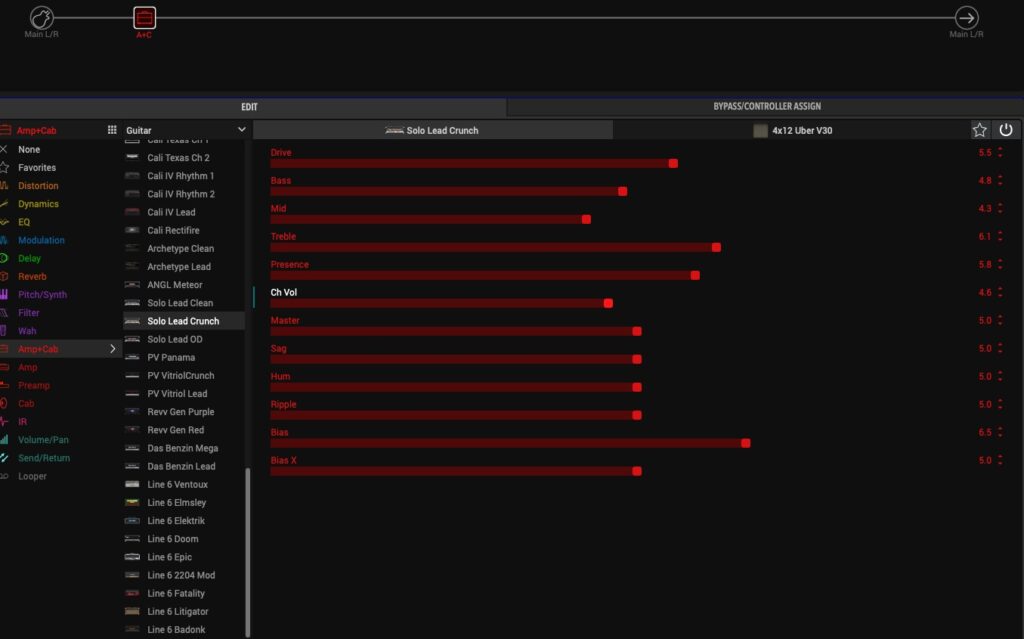Switch to the 4x12 Uber V30 cab tab
This screenshot has width=1024, height=639.
point(792,130)
